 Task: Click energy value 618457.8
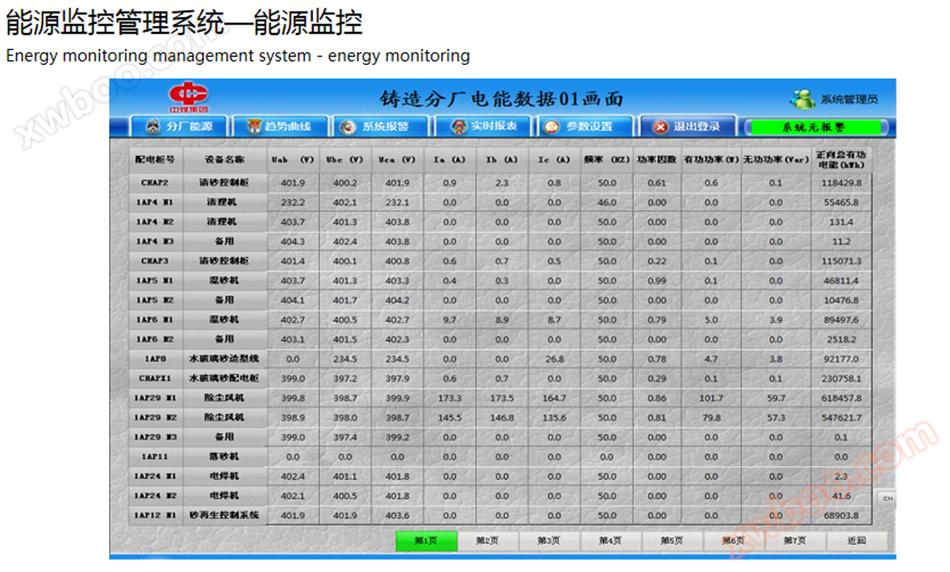pos(841,398)
